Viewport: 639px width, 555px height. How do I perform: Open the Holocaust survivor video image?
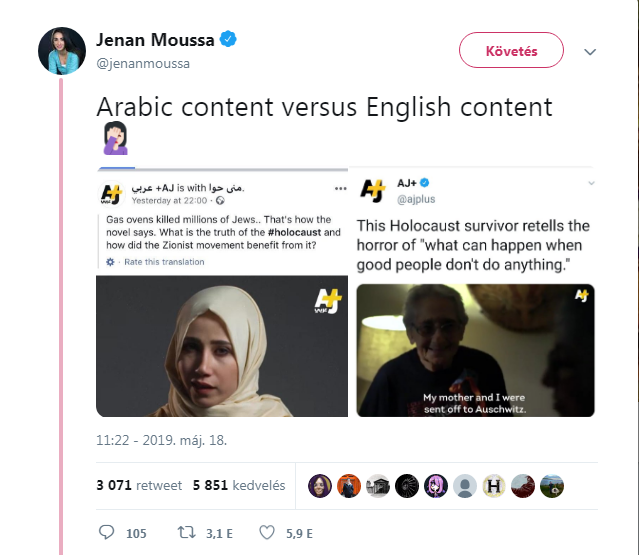475,350
